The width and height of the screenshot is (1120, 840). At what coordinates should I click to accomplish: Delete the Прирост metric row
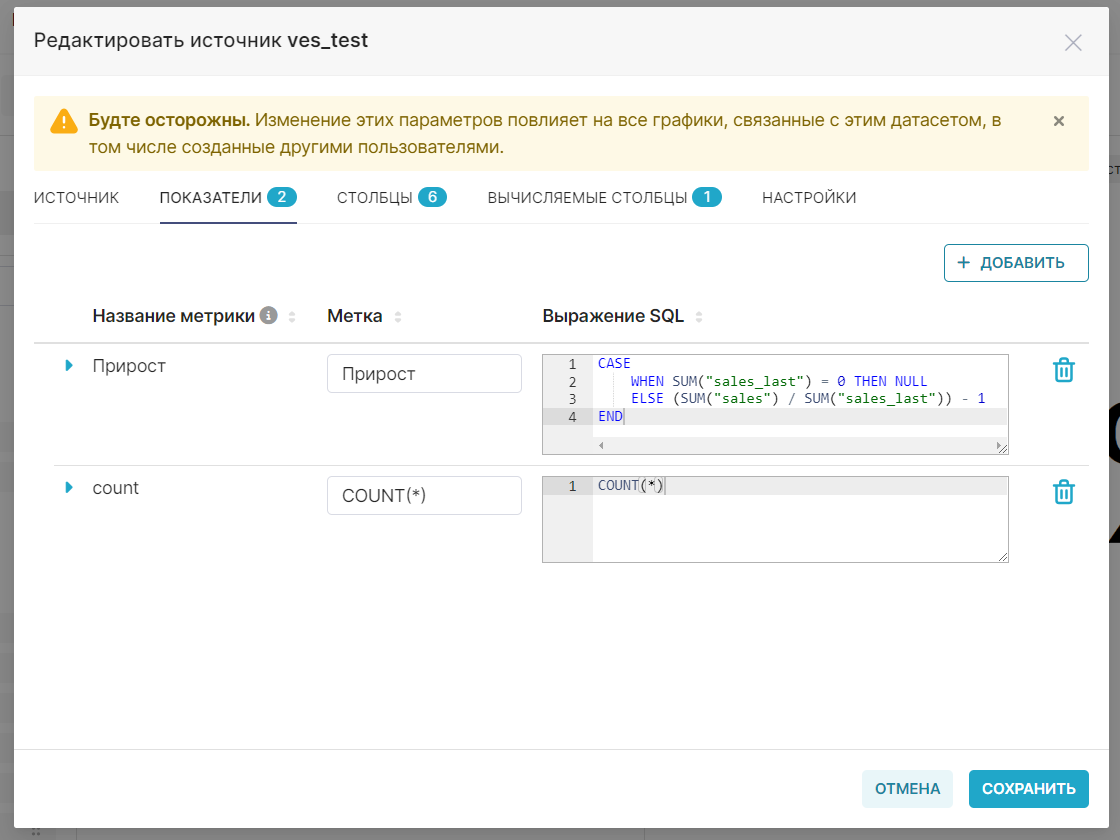[1063, 371]
